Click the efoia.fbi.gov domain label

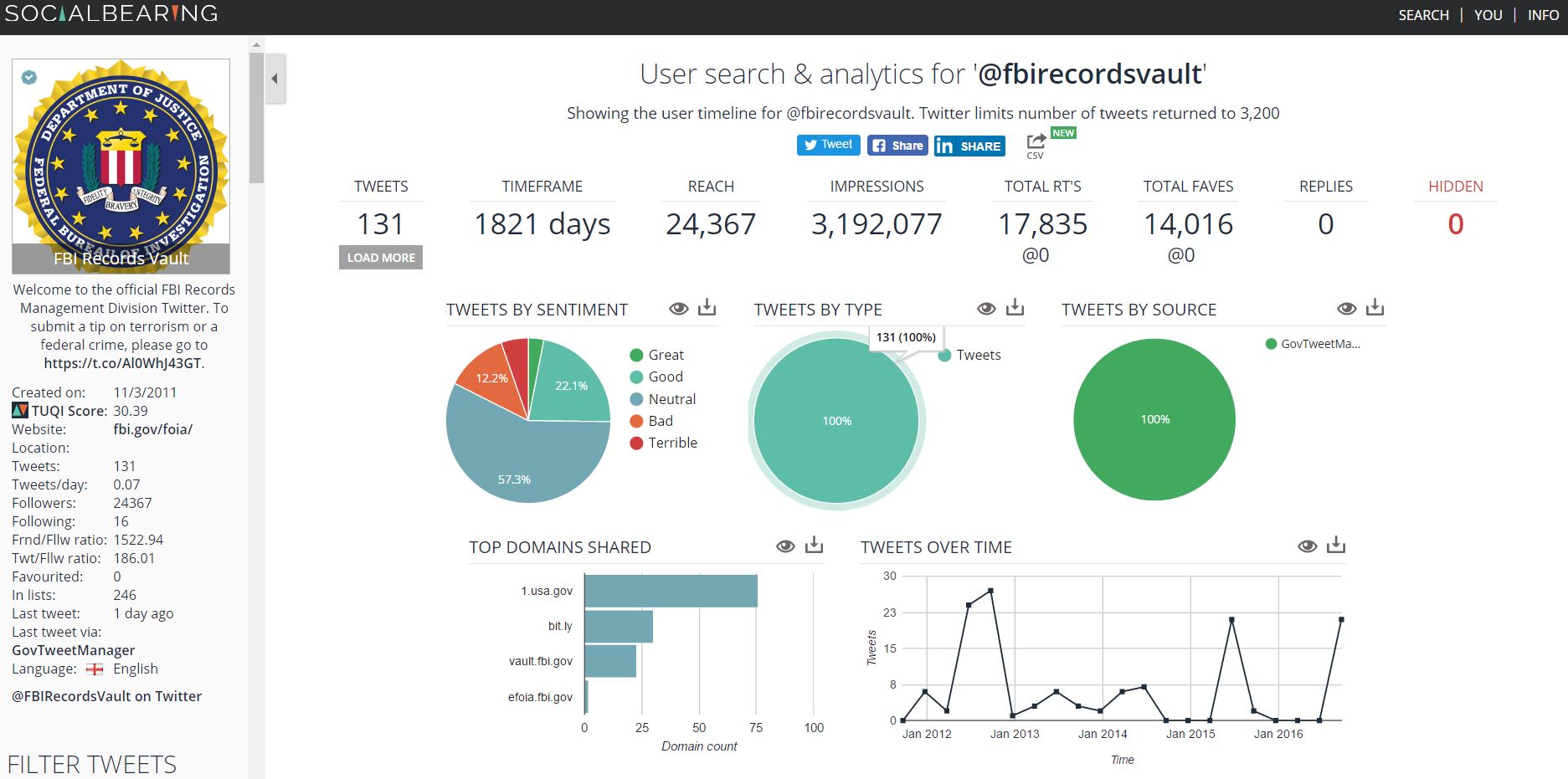click(x=540, y=697)
